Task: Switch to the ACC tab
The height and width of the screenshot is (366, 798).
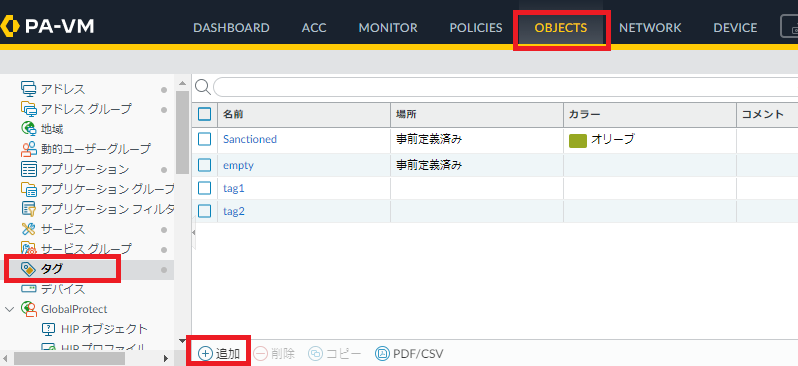Action: 314,27
